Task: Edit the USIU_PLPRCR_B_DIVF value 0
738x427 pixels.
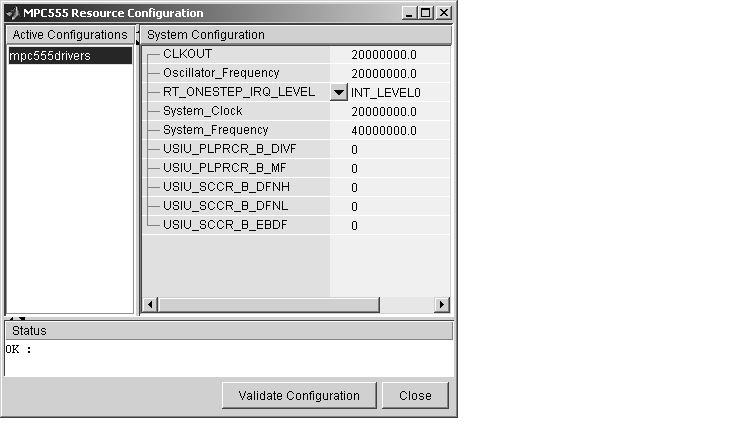Action: 390,150
